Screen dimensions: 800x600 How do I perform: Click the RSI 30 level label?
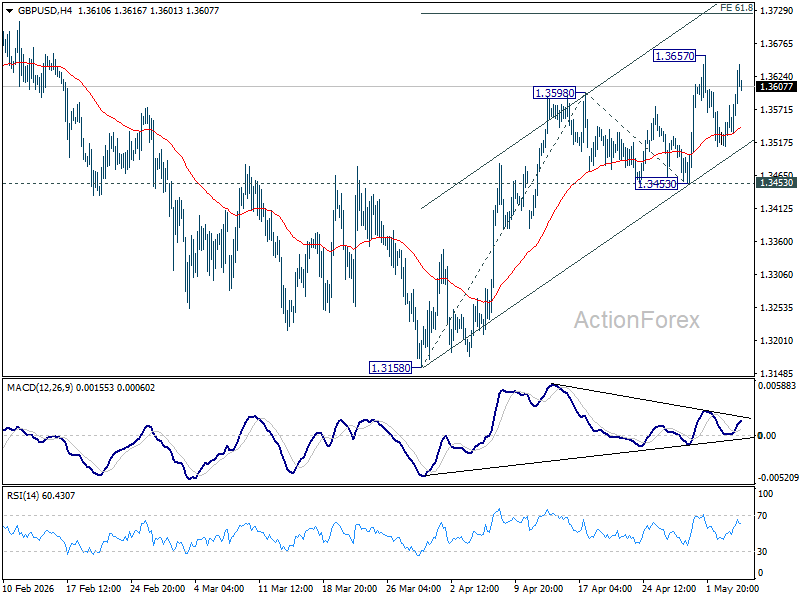[x=762, y=552]
